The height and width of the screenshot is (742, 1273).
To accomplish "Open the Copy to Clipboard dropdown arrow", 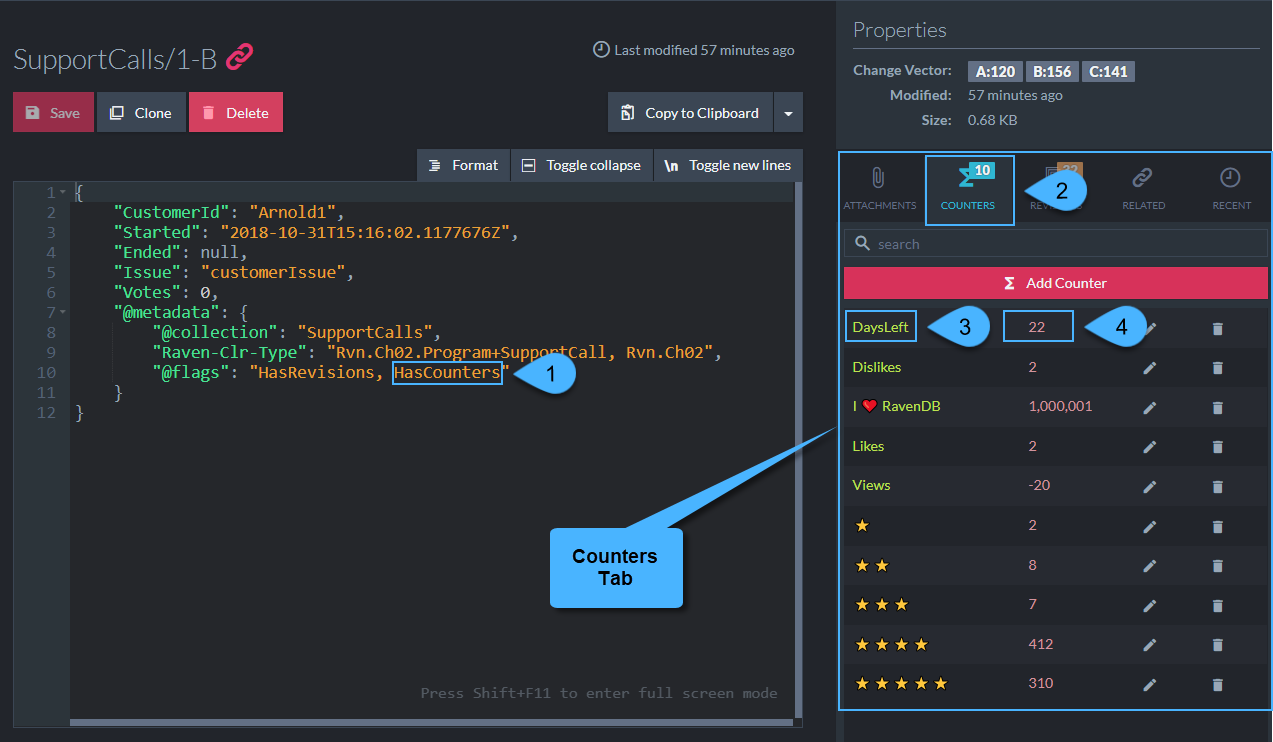I will (x=788, y=113).
